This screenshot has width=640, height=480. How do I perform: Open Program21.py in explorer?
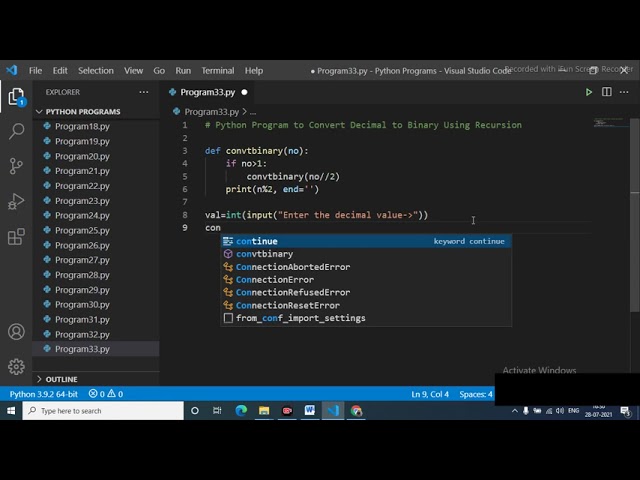pyautogui.click(x=82, y=171)
